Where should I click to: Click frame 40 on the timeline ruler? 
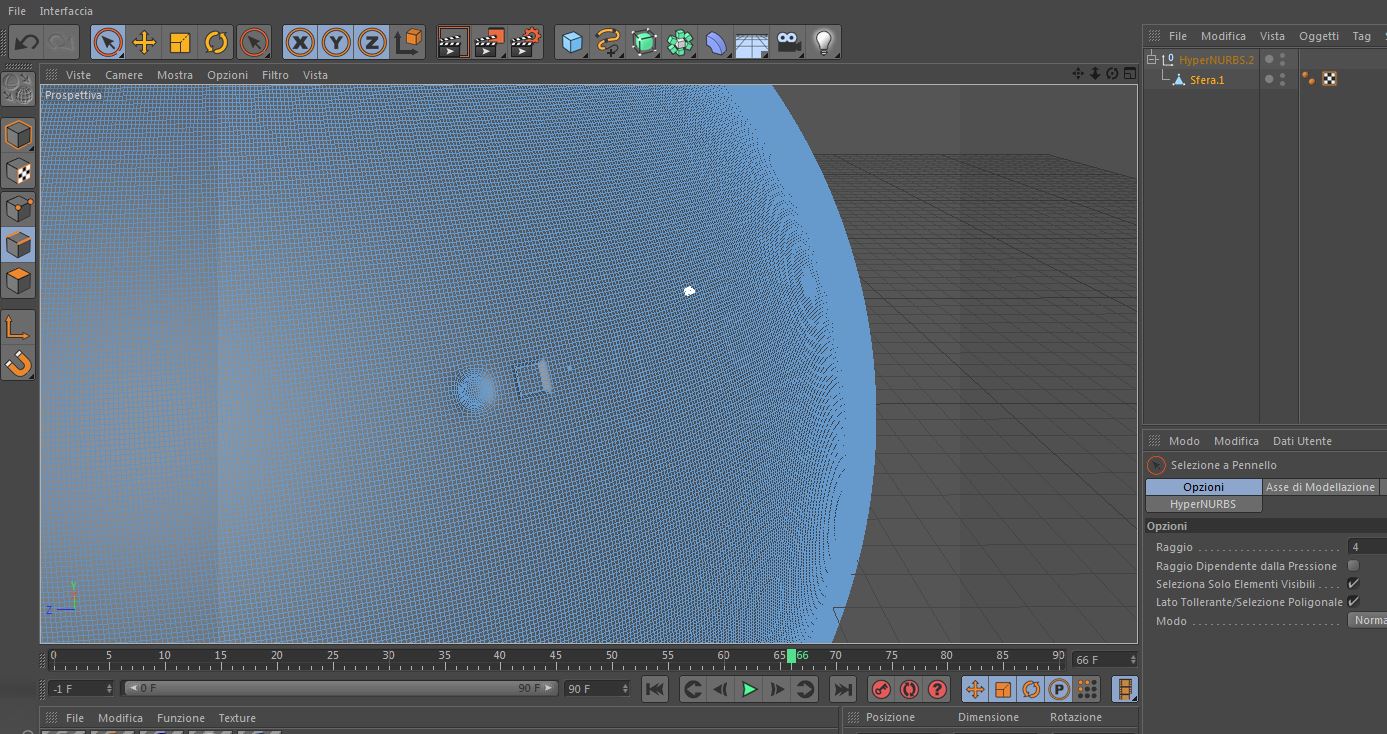pyautogui.click(x=499, y=659)
